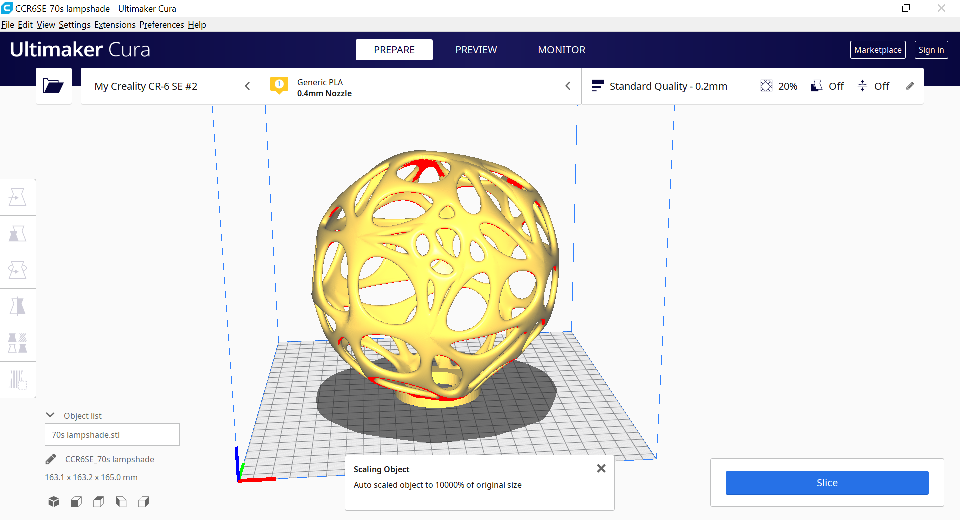Viewport: 960px width, 520px height.
Task: Open the Extensions menu
Action: (x=114, y=24)
